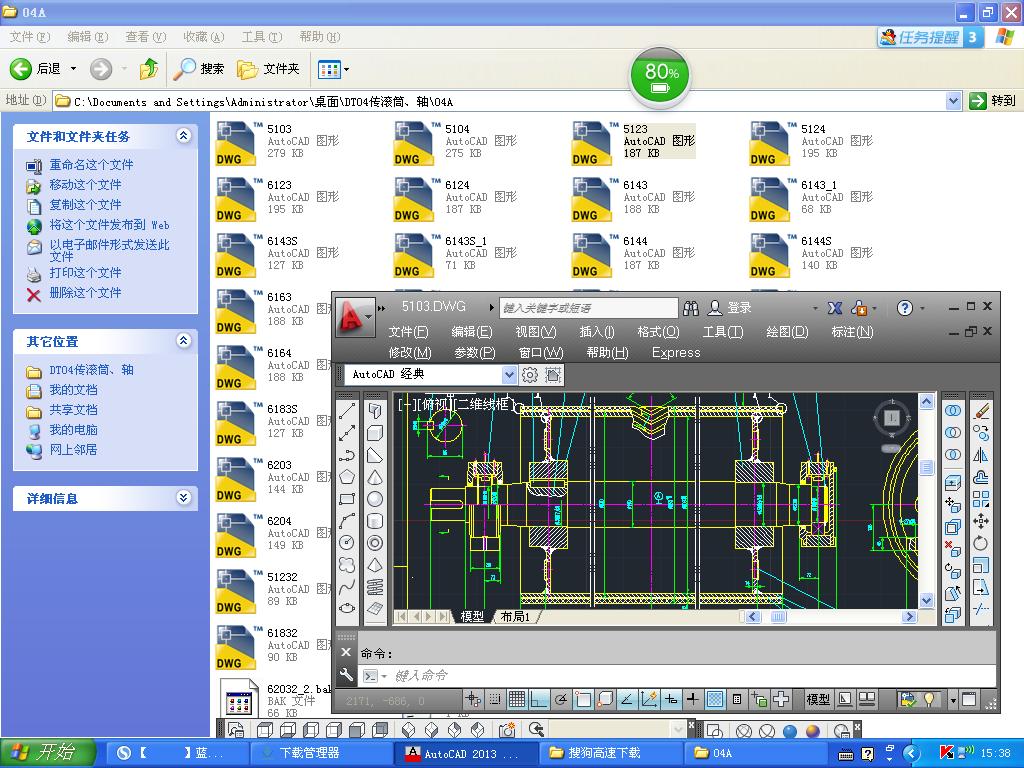
Task: Open the 绘图(D) menu
Action: point(787,332)
